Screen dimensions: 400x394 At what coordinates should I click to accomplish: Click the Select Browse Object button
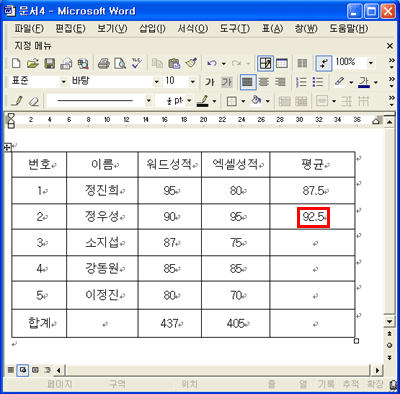coord(389,345)
